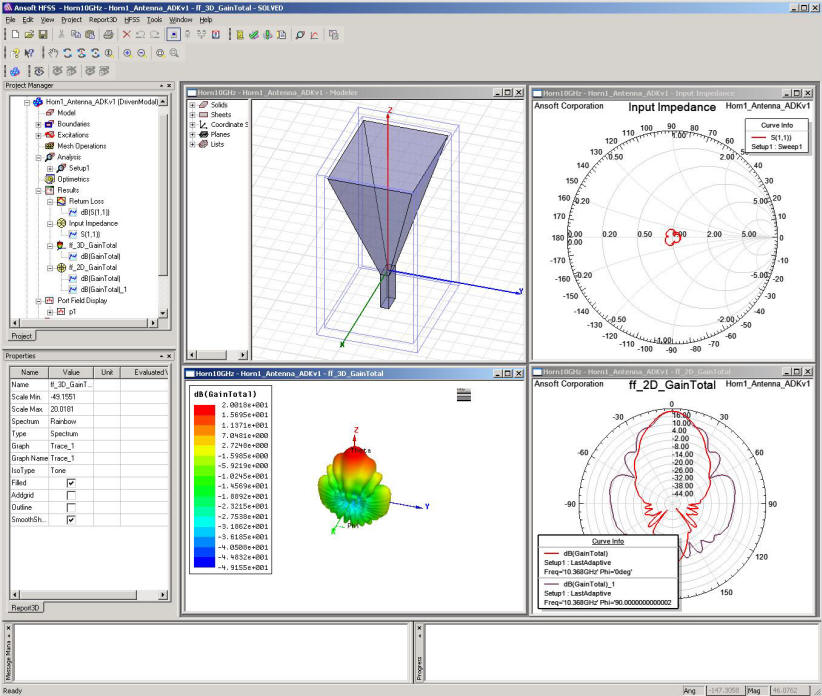This screenshot has width=822, height=696.
Task: Click the Validate green checkmark icon
Action: [254, 35]
